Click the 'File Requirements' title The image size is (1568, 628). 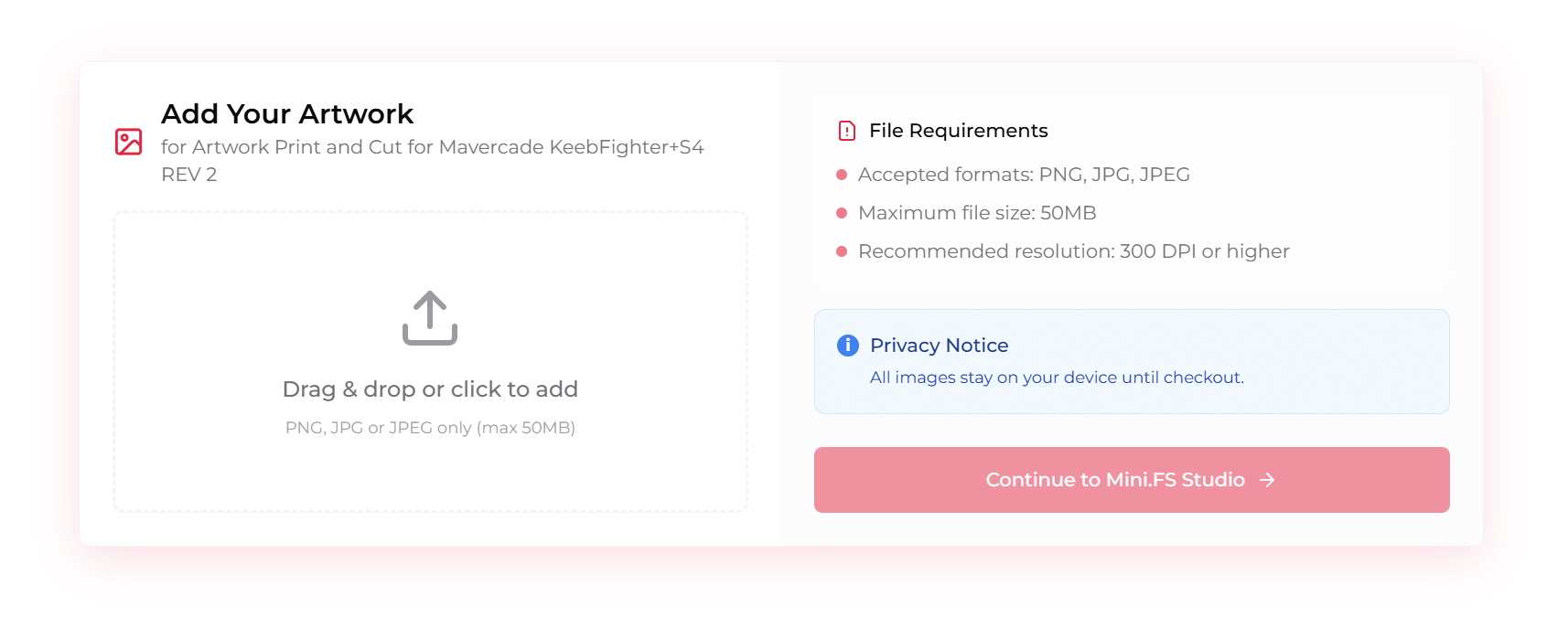tap(958, 131)
